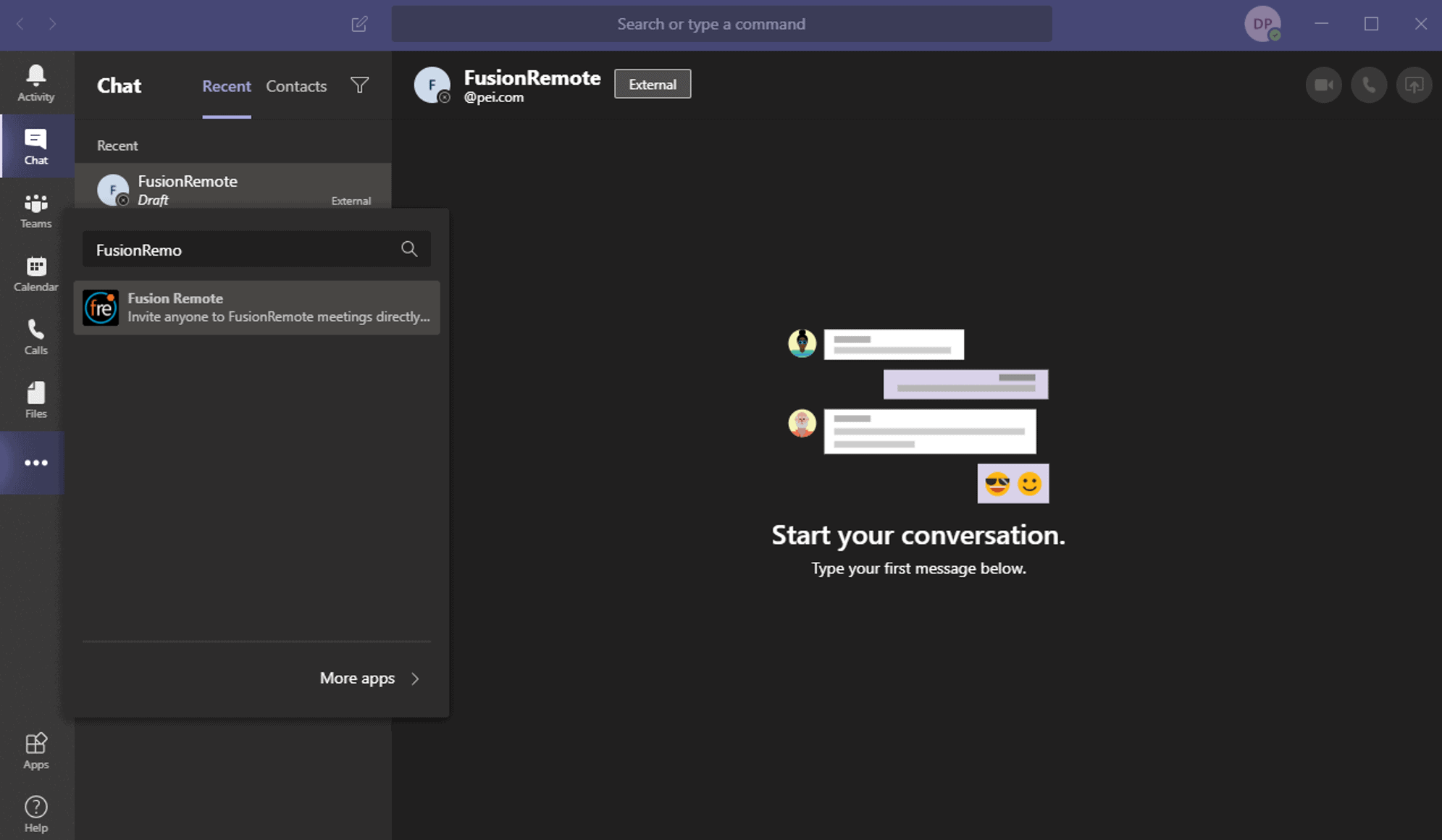Share your screen in the chat
The height and width of the screenshot is (840, 1442).
coord(1414,85)
